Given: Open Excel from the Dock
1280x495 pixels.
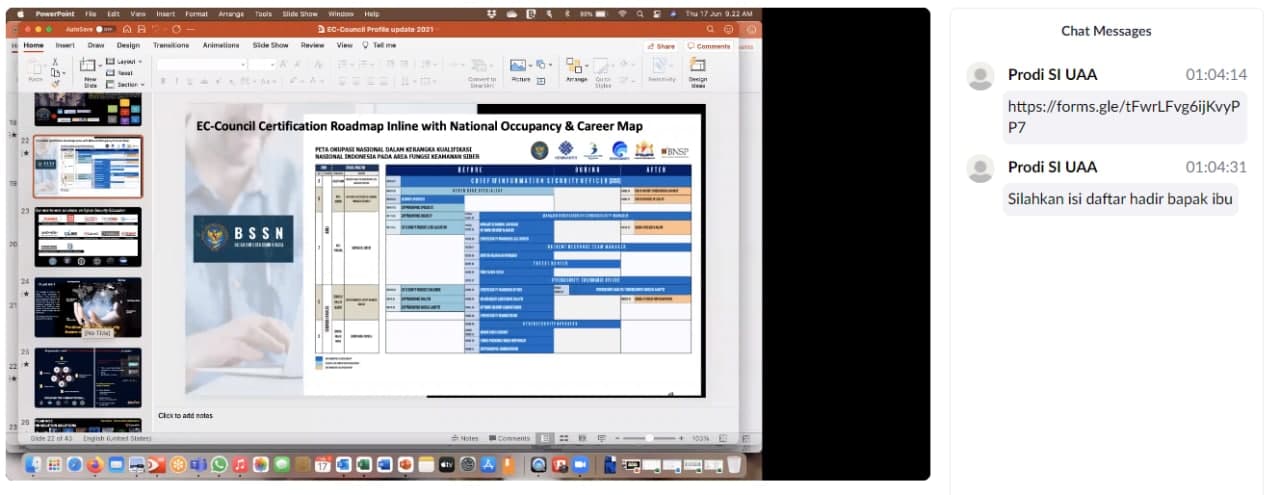Looking at the screenshot, I should 364,465.
